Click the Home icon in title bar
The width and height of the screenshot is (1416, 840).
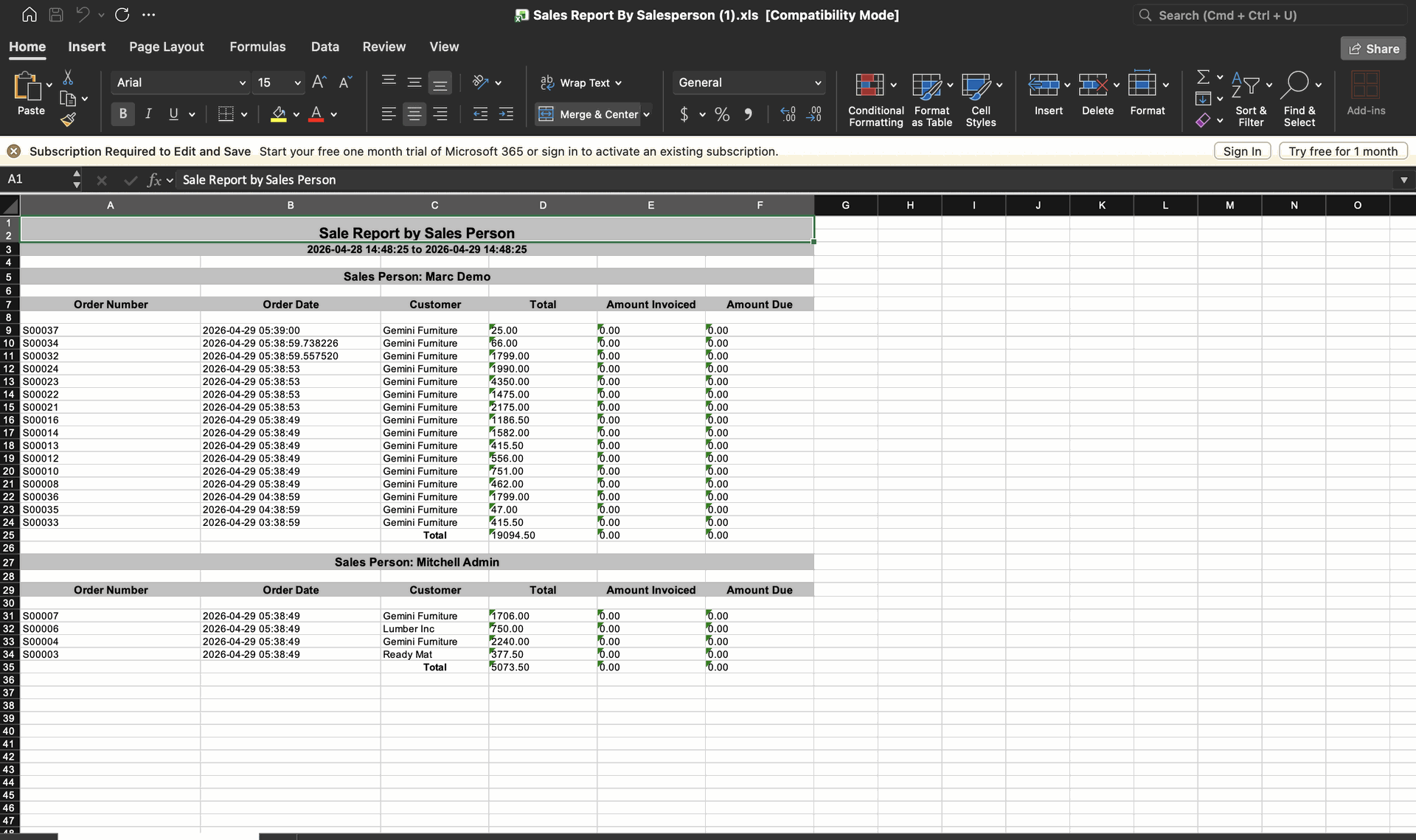click(x=29, y=15)
